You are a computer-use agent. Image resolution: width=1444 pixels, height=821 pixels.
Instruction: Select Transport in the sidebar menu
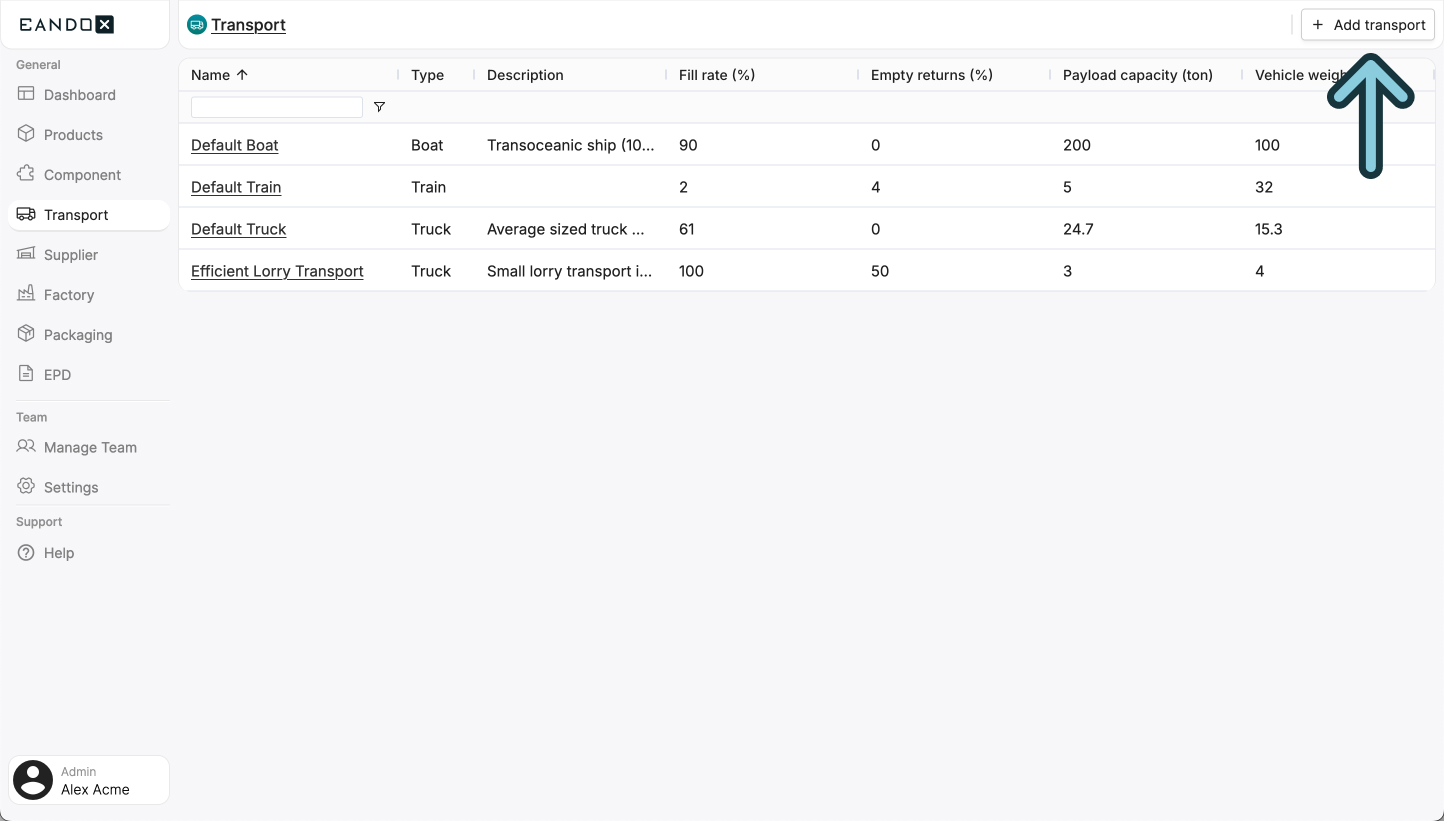76,214
